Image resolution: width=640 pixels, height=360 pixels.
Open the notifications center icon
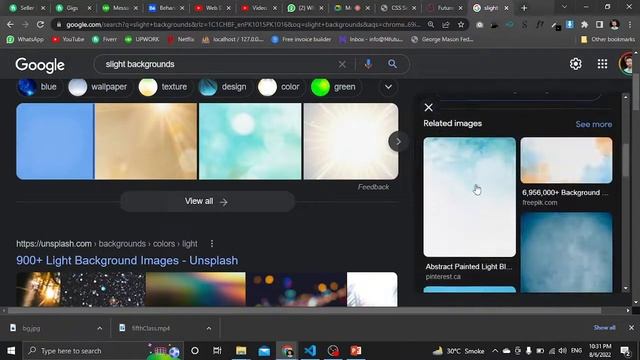pos(624,351)
